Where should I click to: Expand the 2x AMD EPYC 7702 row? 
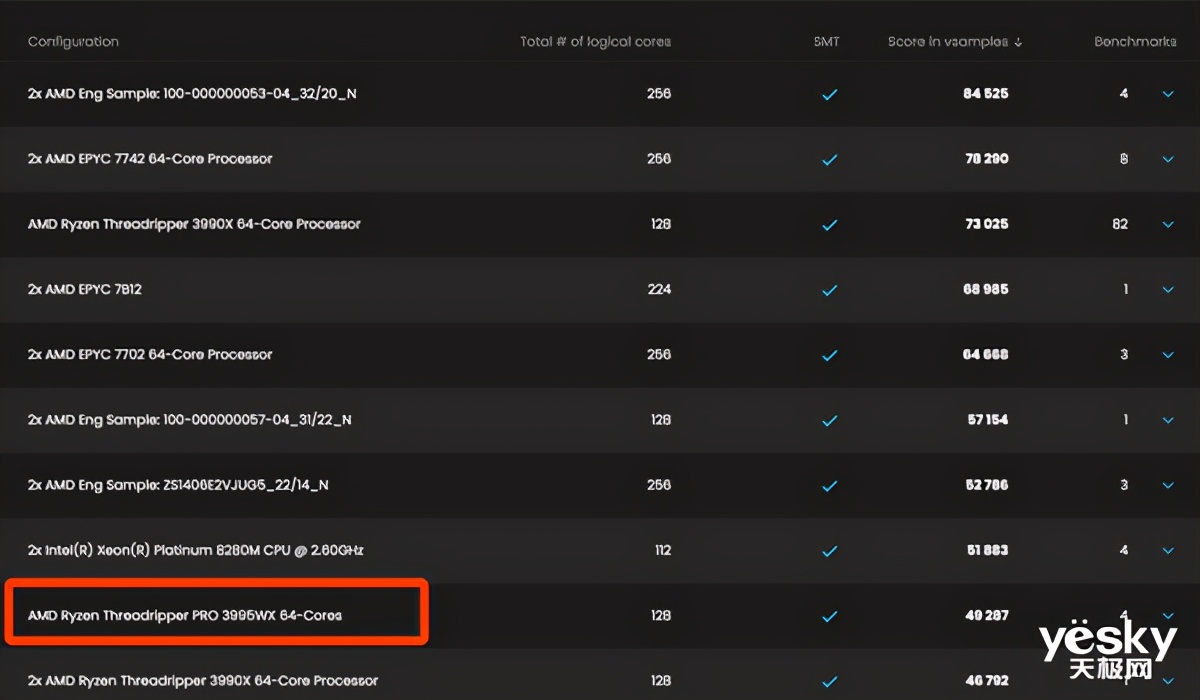pyautogui.click(x=1167, y=355)
